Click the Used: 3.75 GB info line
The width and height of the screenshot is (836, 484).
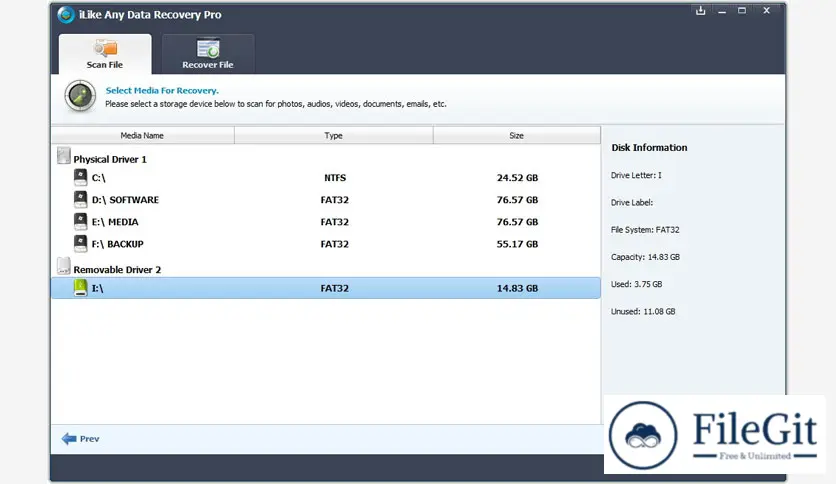pyautogui.click(x=637, y=284)
